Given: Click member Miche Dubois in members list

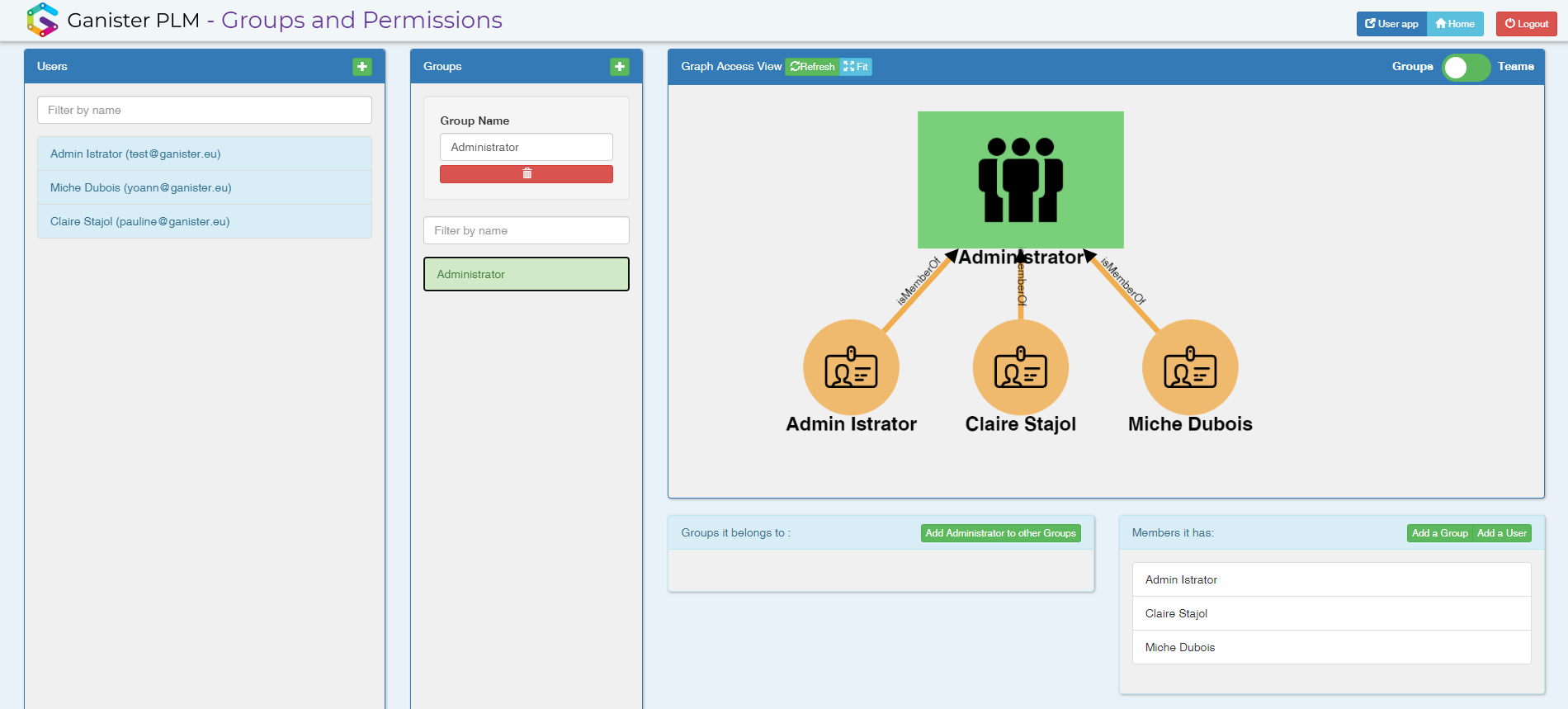Looking at the screenshot, I should [x=1331, y=647].
